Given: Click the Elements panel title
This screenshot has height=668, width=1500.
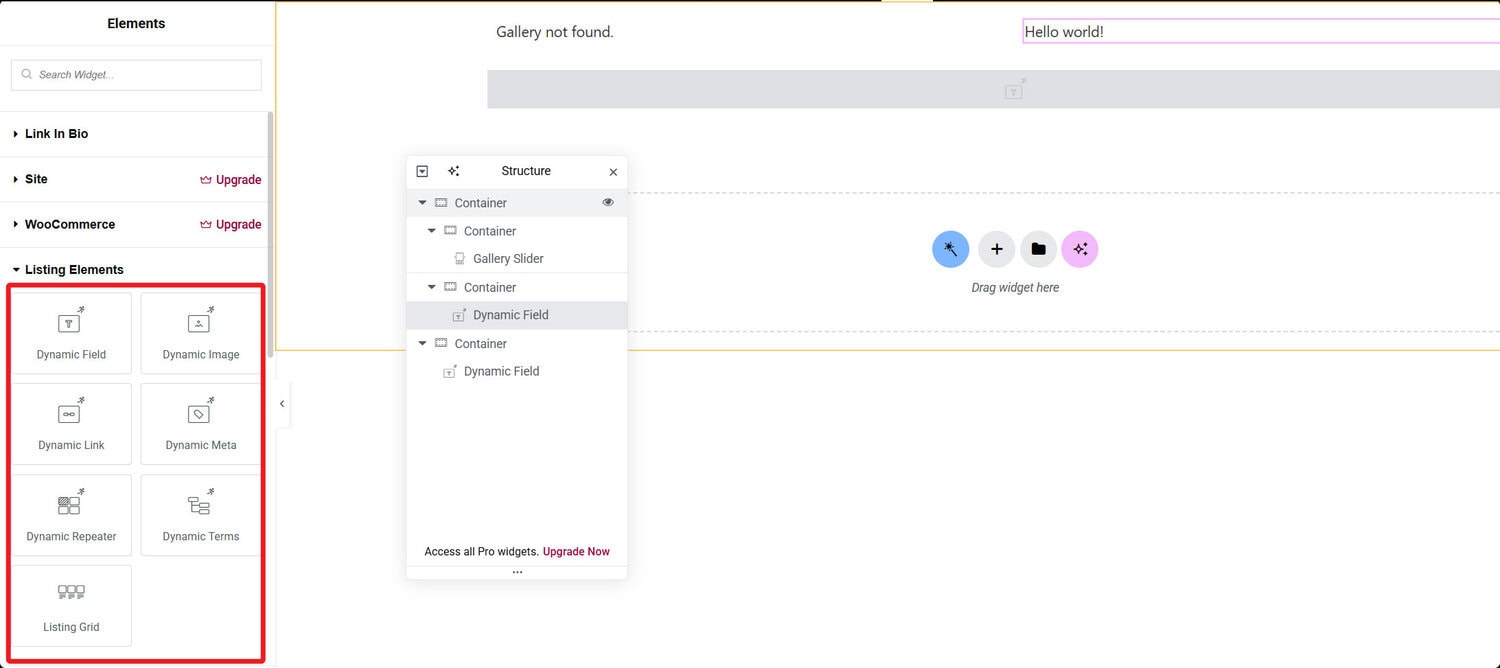Looking at the screenshot, I should tap(136, 23).
